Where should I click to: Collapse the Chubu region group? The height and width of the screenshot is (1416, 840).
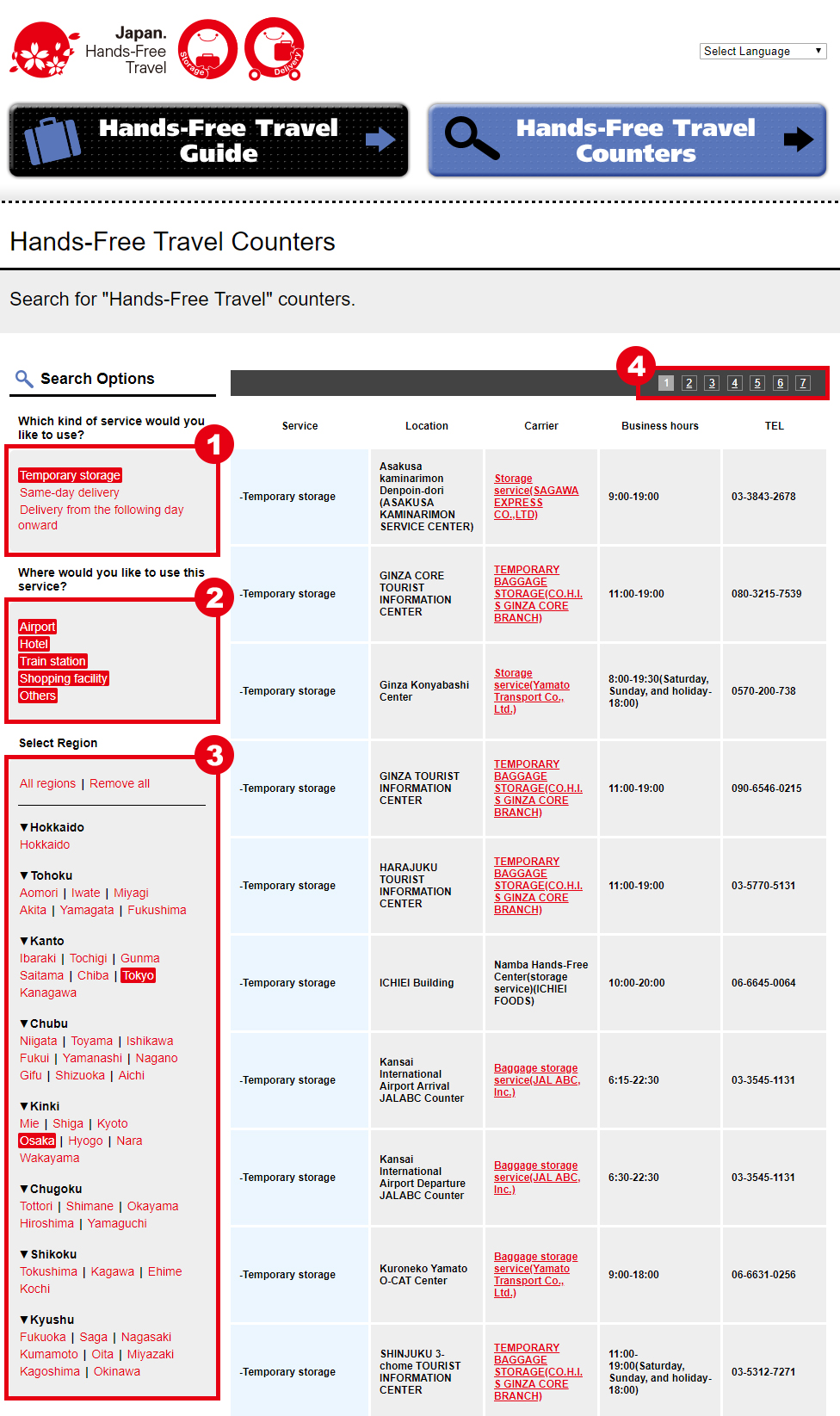pyautogui.click(x=44, y=1023)
